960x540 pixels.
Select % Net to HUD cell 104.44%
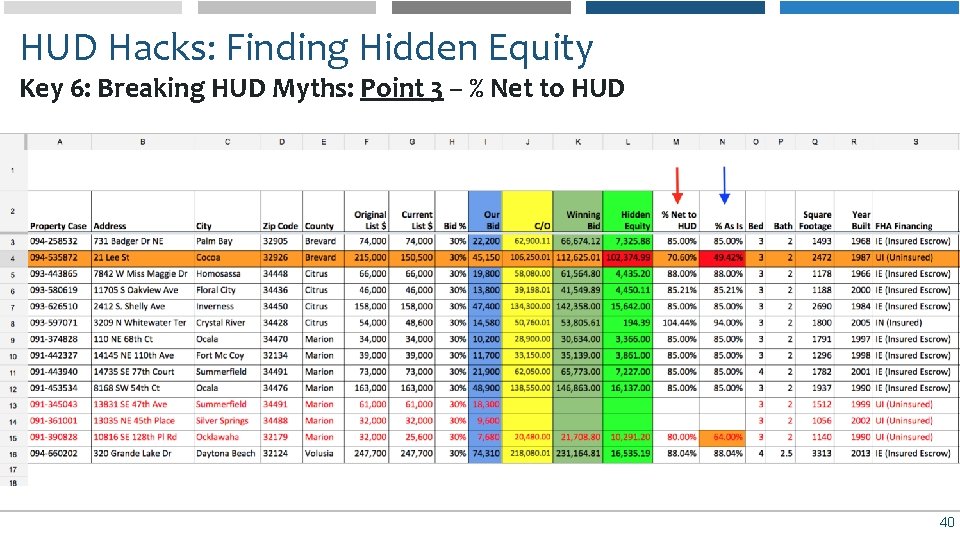coord(676,323)
